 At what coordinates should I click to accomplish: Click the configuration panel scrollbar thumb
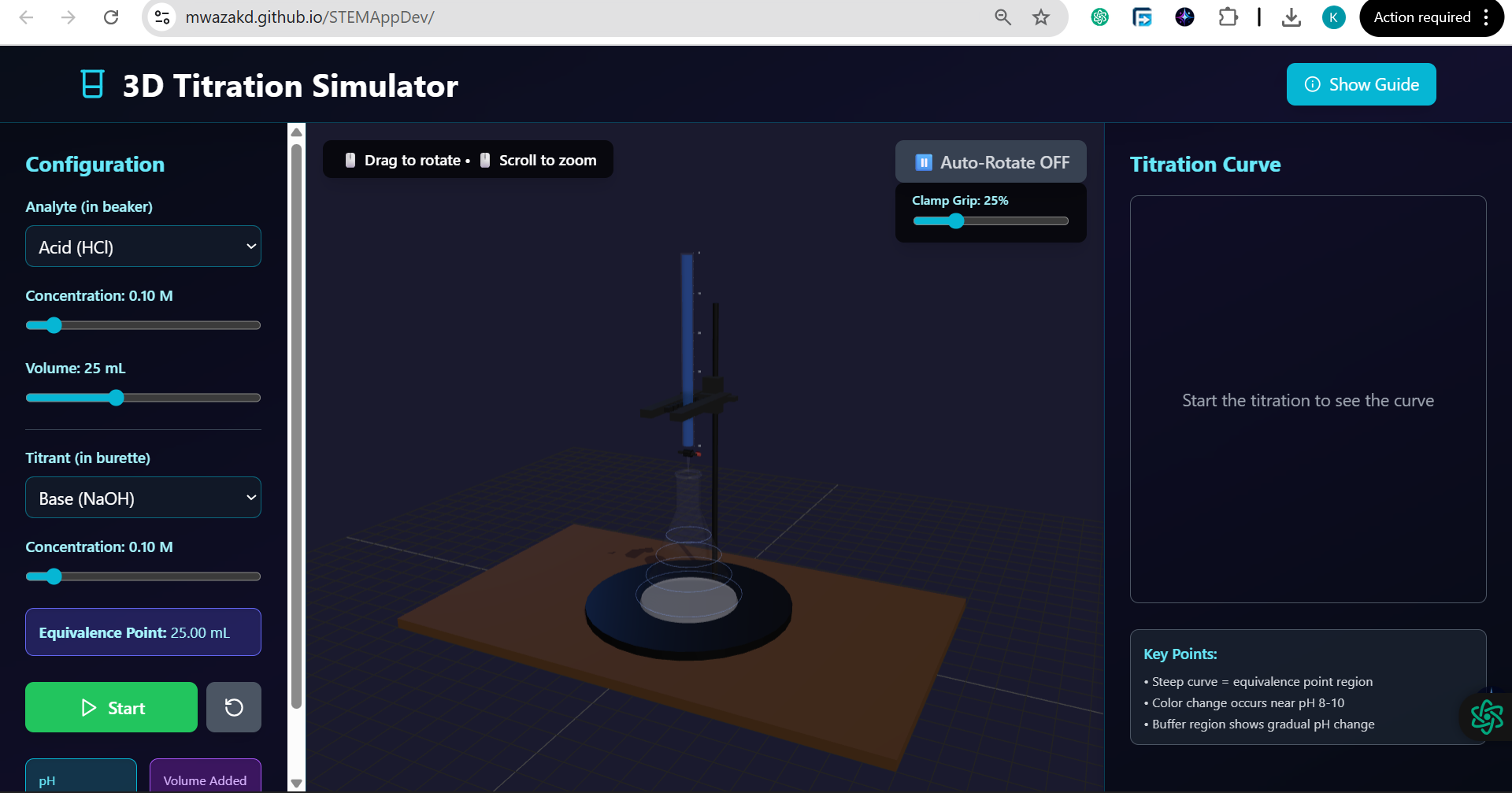pos(297,425)
